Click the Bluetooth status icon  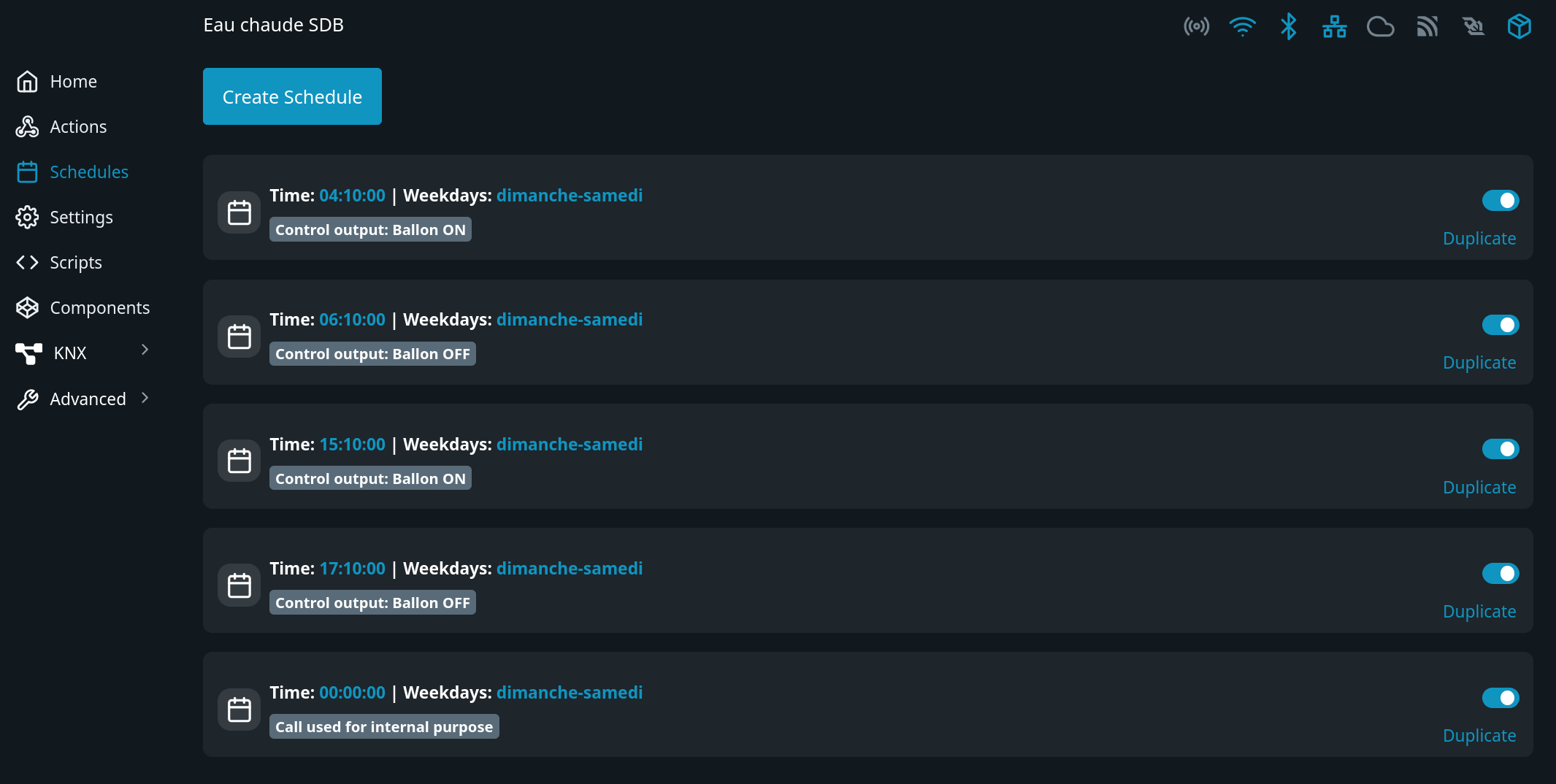tap(1288, 27)
